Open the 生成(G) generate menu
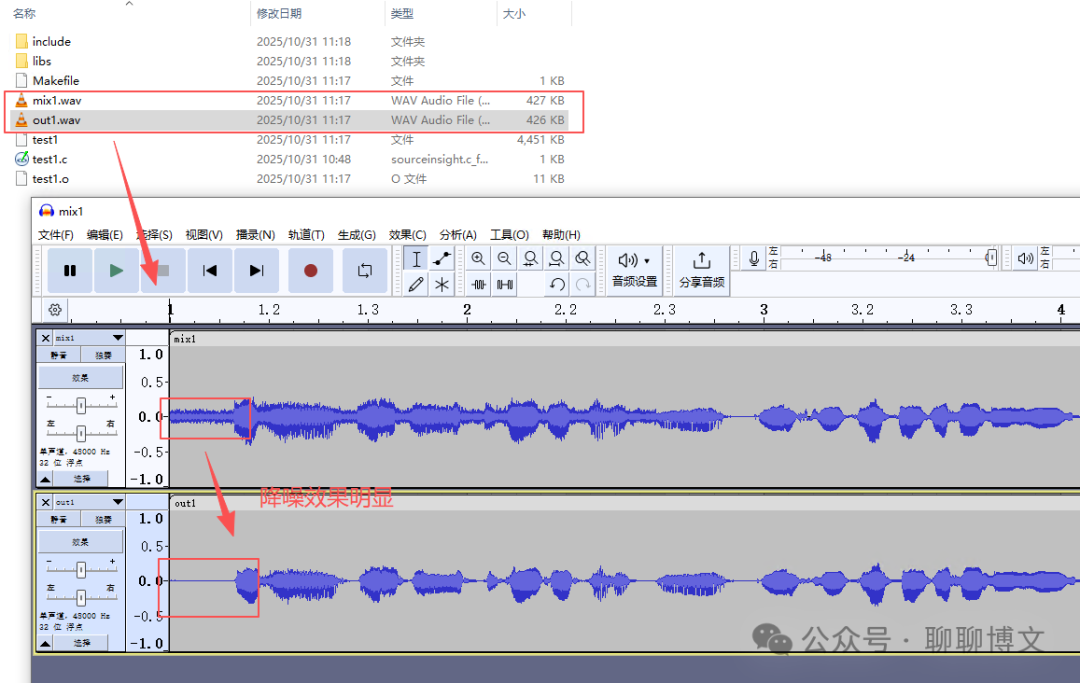This screenshot has height=683, width=1080. click(x=357, y=235)
